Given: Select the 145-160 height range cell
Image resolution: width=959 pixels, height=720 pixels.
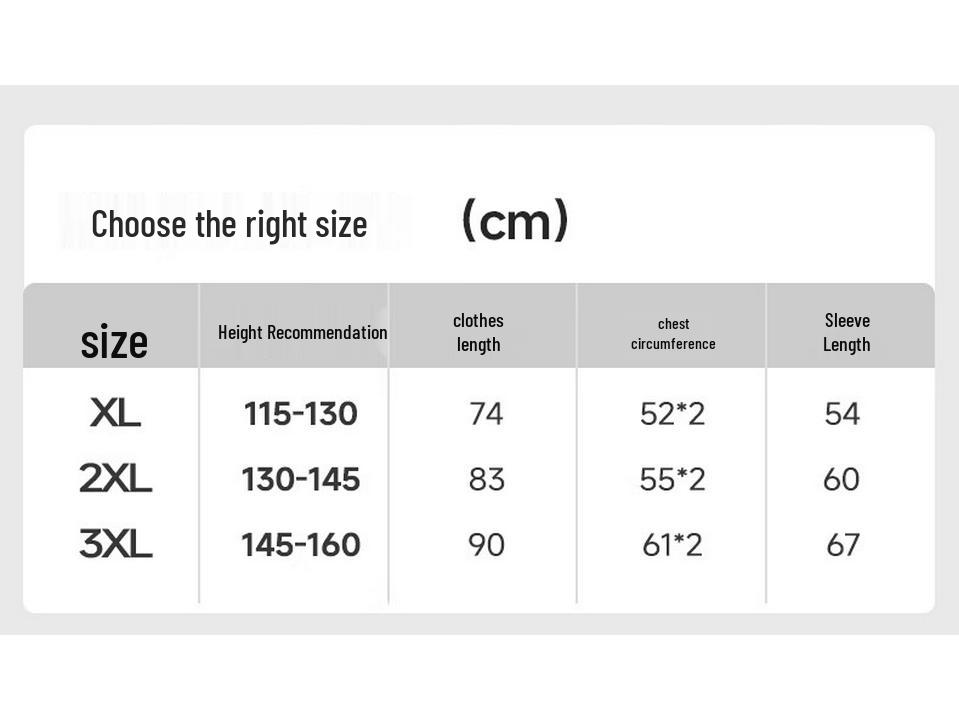Looking at the screenshot, I should 300,544.
